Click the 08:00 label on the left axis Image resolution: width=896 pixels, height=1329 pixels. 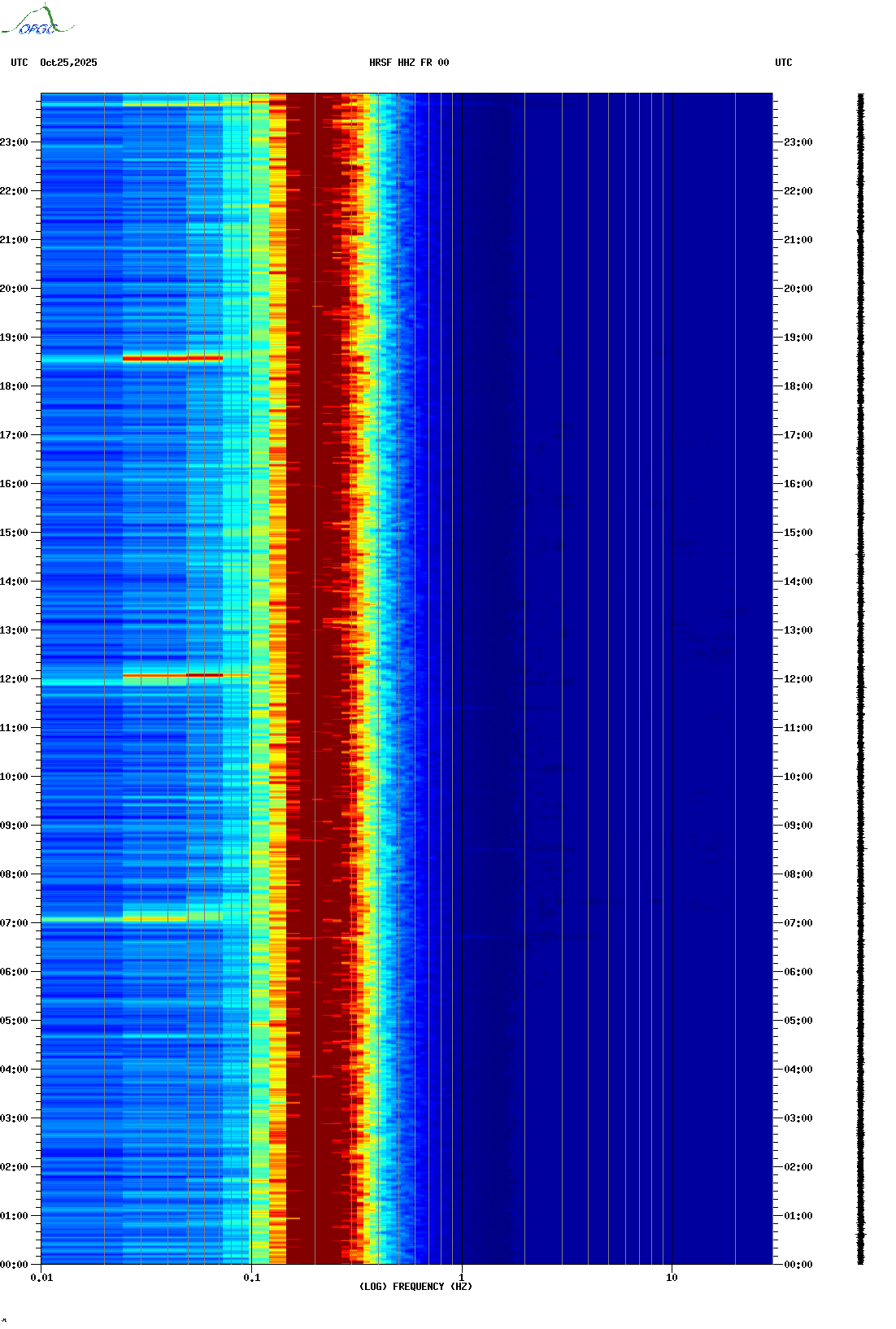point(14,874)
